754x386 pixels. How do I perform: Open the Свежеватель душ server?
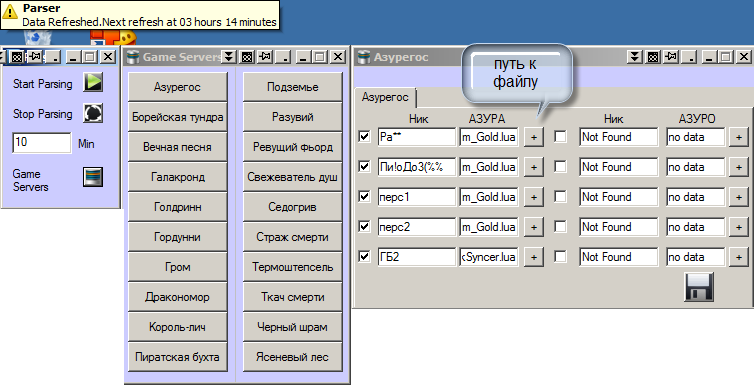[x=292, y=177]
